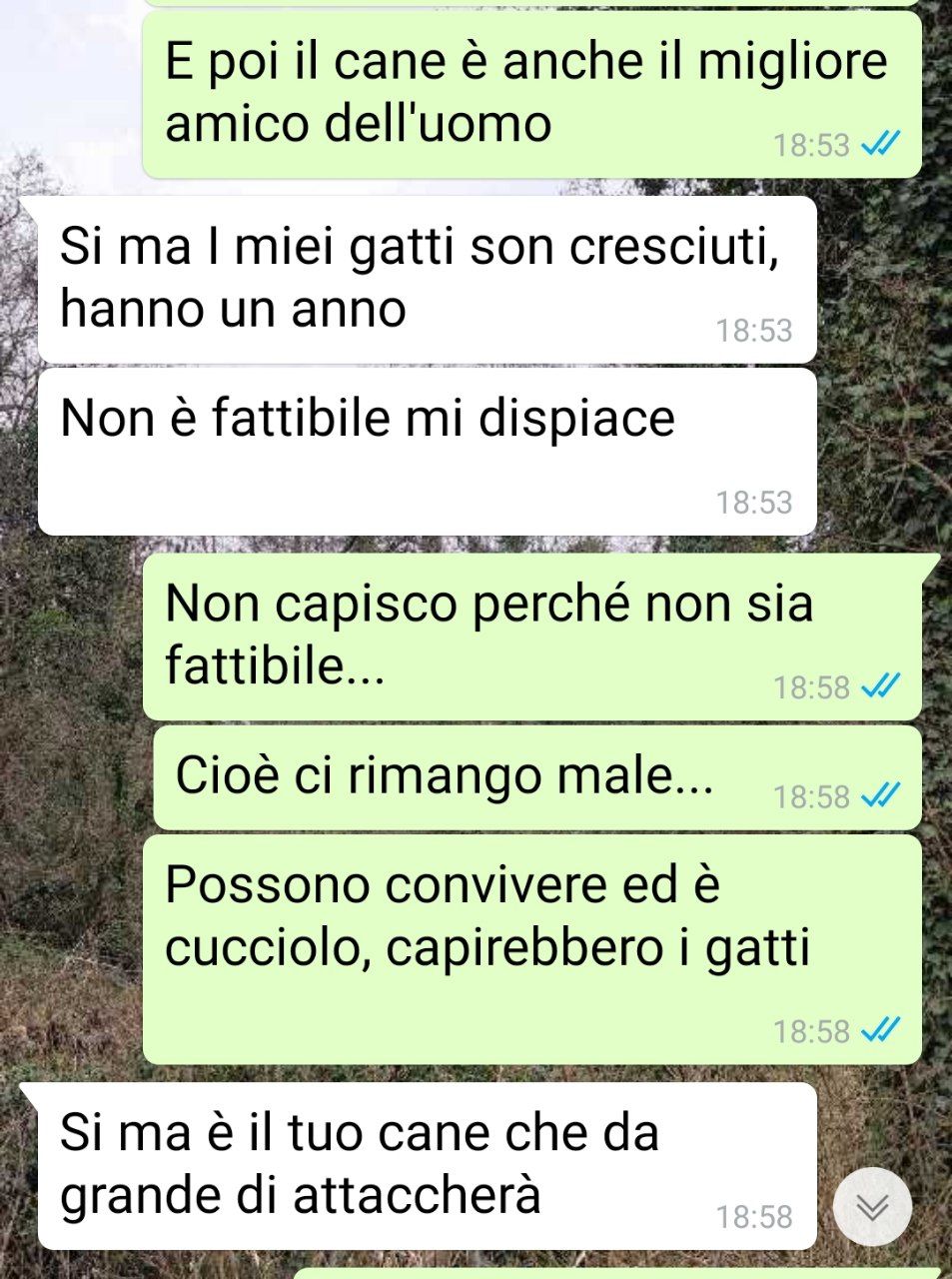Tap double check marks on 'Cioè ci rimango male...'
952x1279 pixels.
pos(881,795)
